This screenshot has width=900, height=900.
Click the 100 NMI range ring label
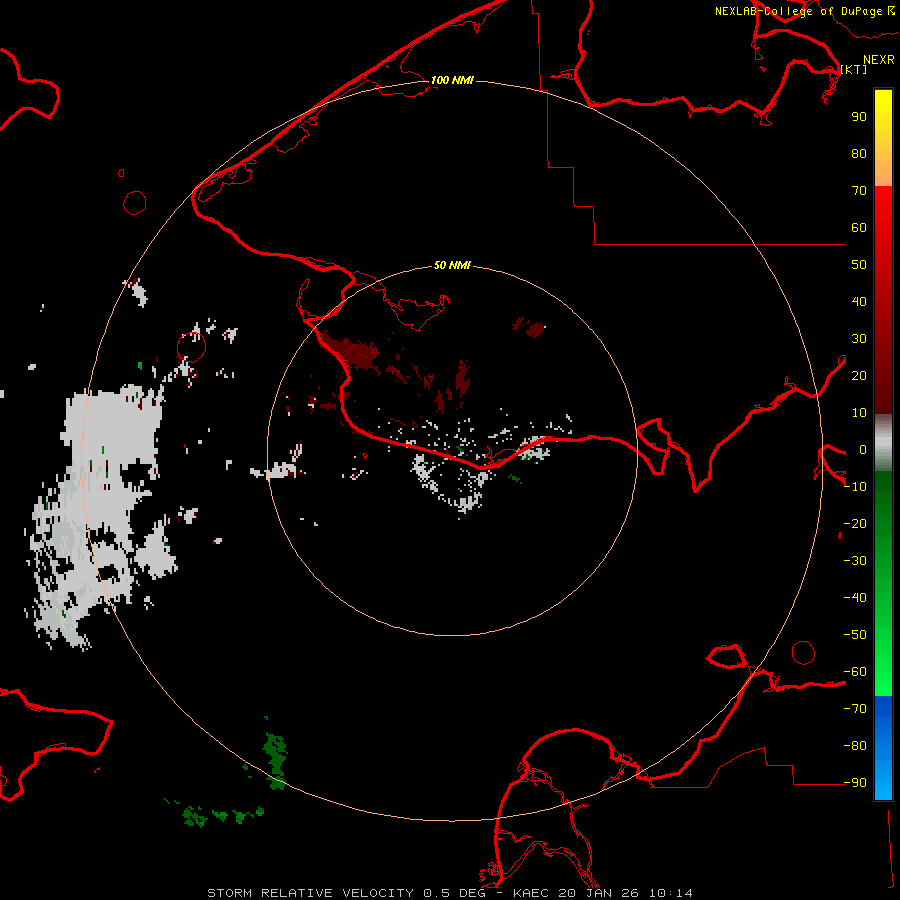point(452,80)
